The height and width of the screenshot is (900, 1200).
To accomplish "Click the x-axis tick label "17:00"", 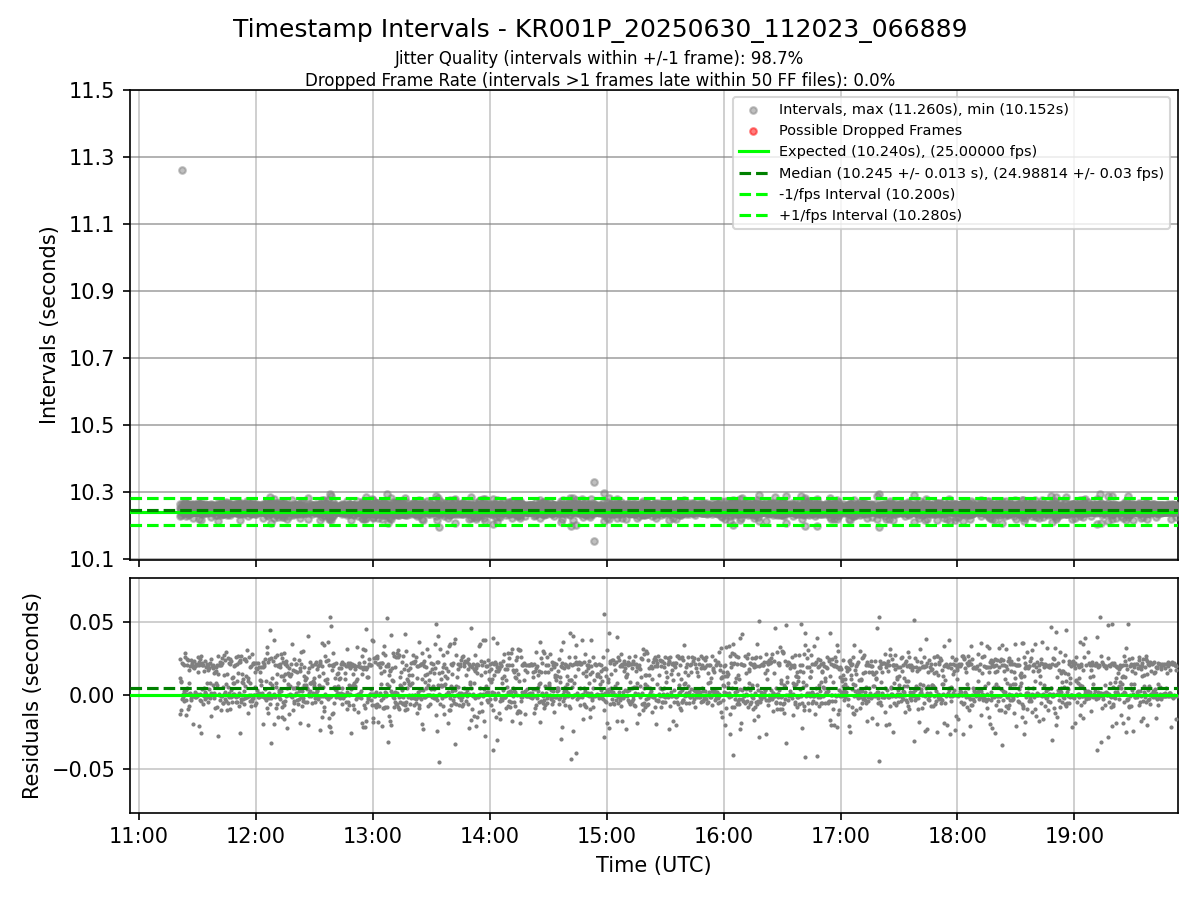I will tap(840, 833).
